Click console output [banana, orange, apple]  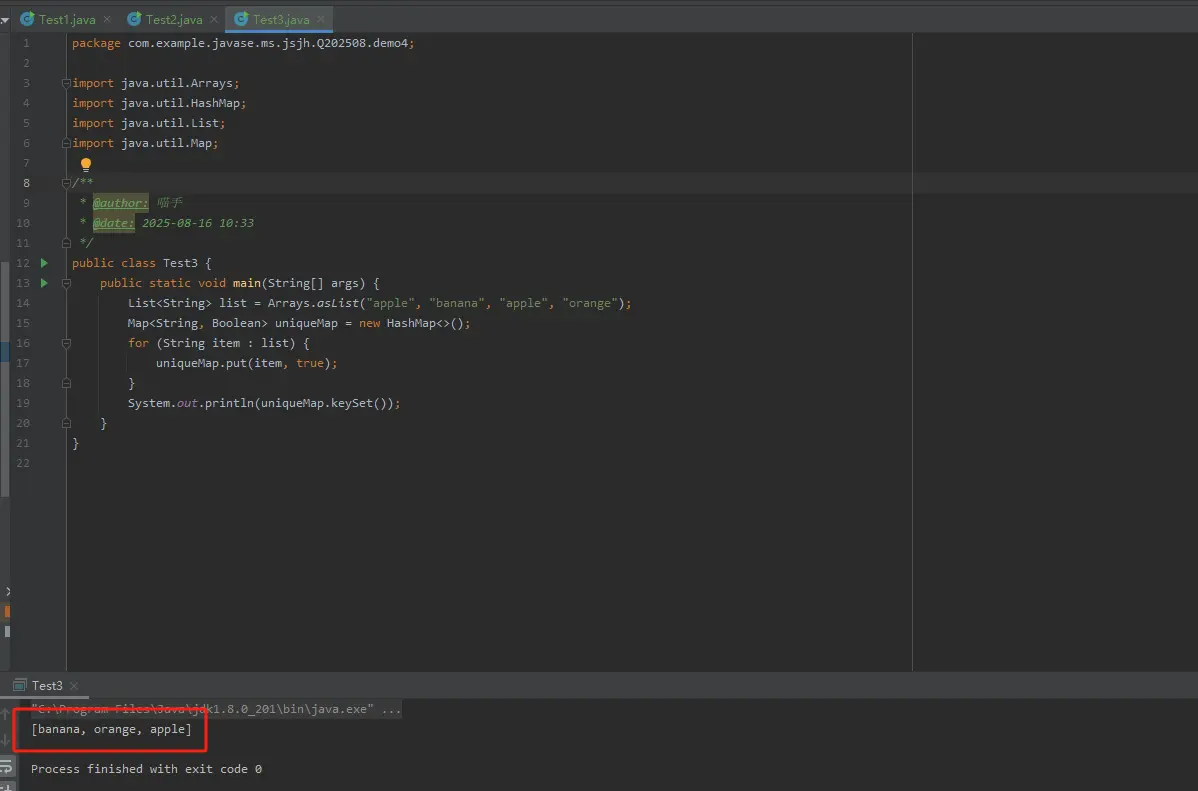(x=112, y=729)
